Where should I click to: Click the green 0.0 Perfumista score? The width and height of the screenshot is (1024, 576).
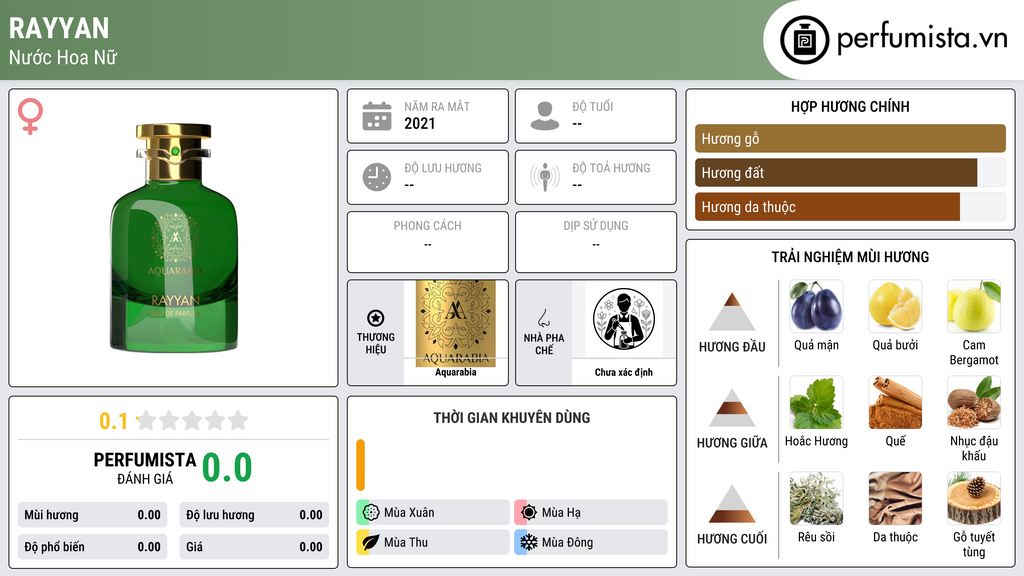tap(227, 468)
